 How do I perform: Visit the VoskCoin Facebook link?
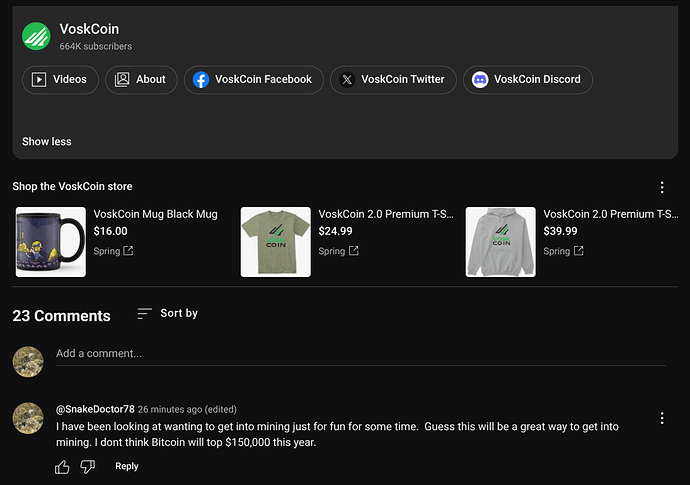coord(254,80)
